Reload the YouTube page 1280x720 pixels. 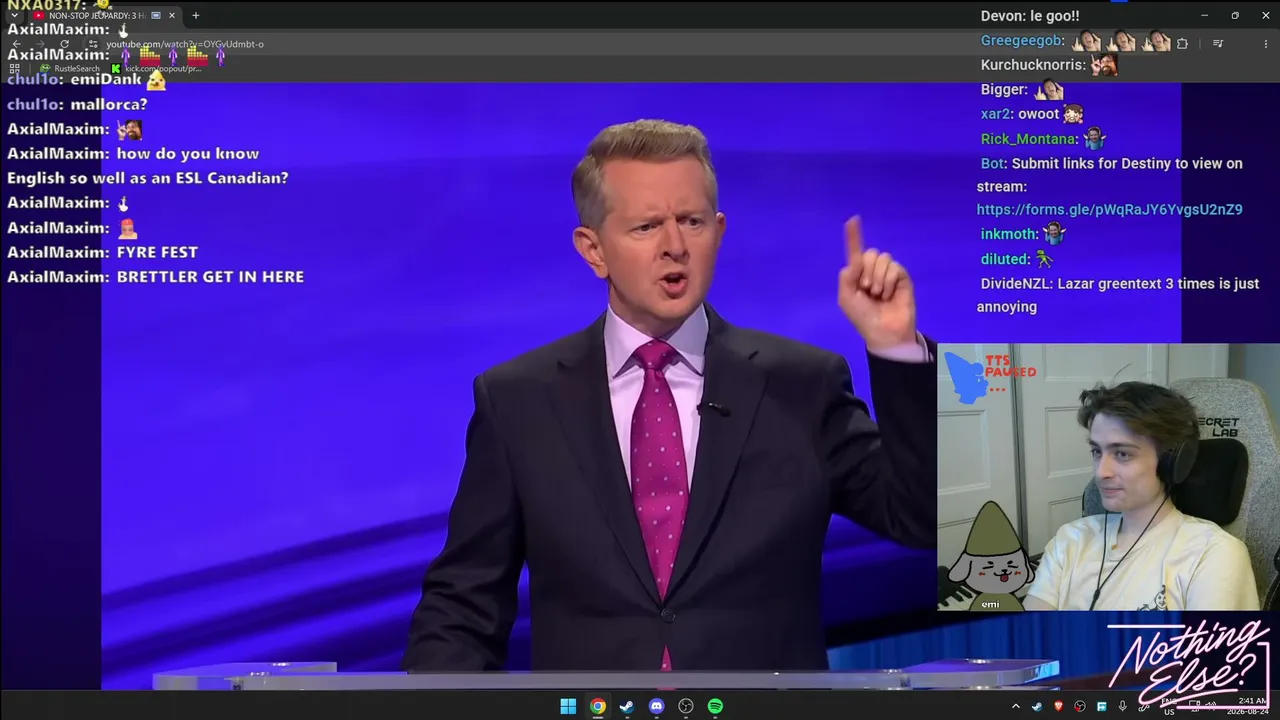coord(64,44)
